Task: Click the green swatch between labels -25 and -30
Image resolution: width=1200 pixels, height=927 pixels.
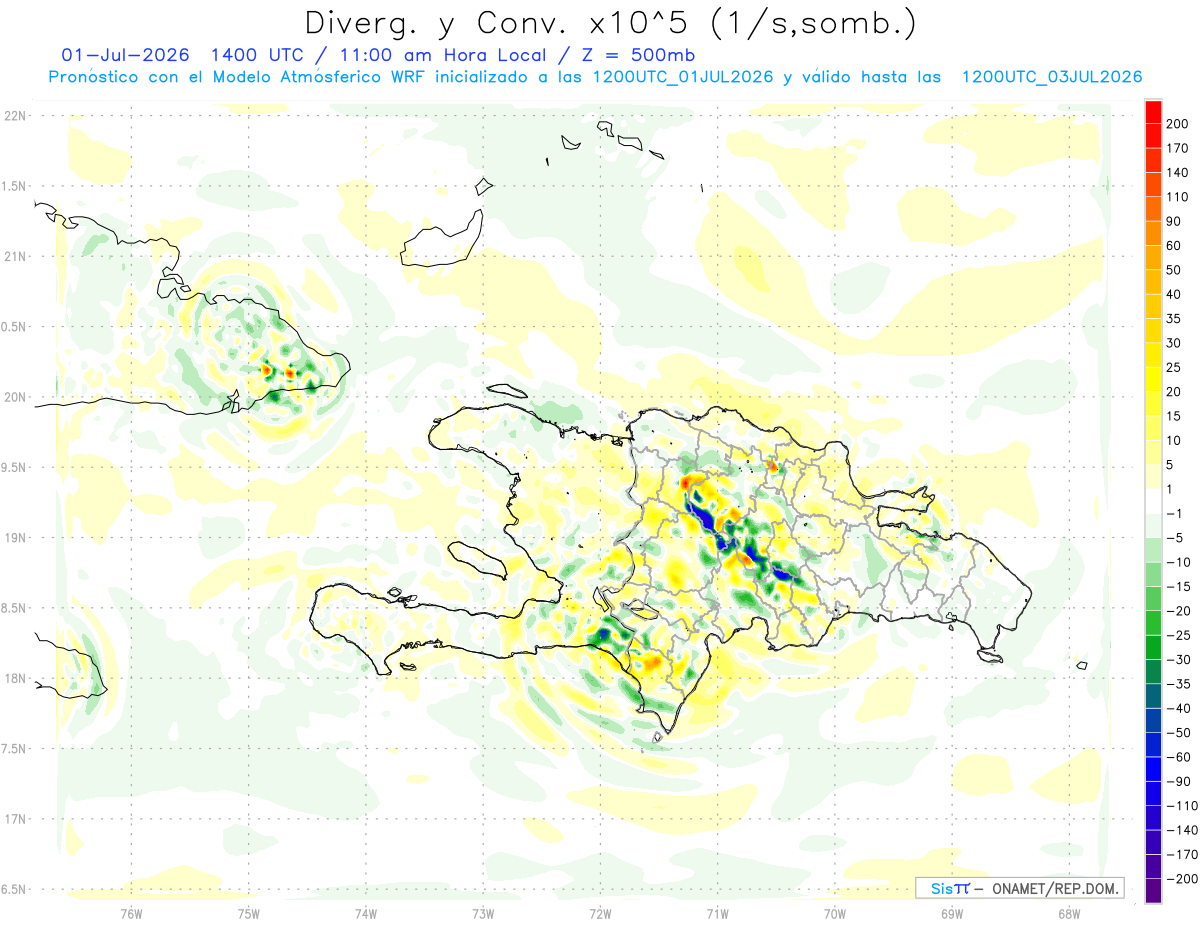Action: [x=1153, y=647]
